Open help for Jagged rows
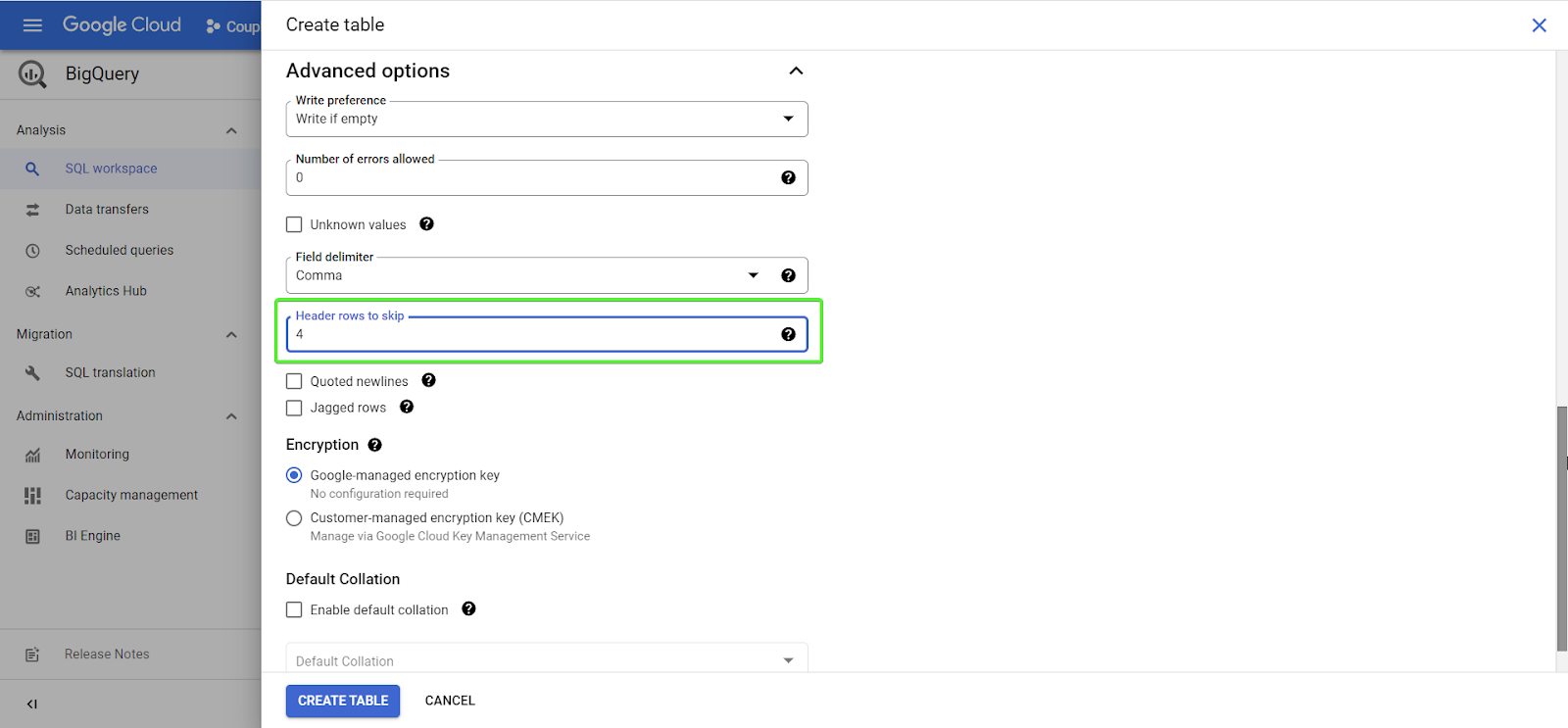Viewport: 1568px width, 728px height. coord(407,407)
